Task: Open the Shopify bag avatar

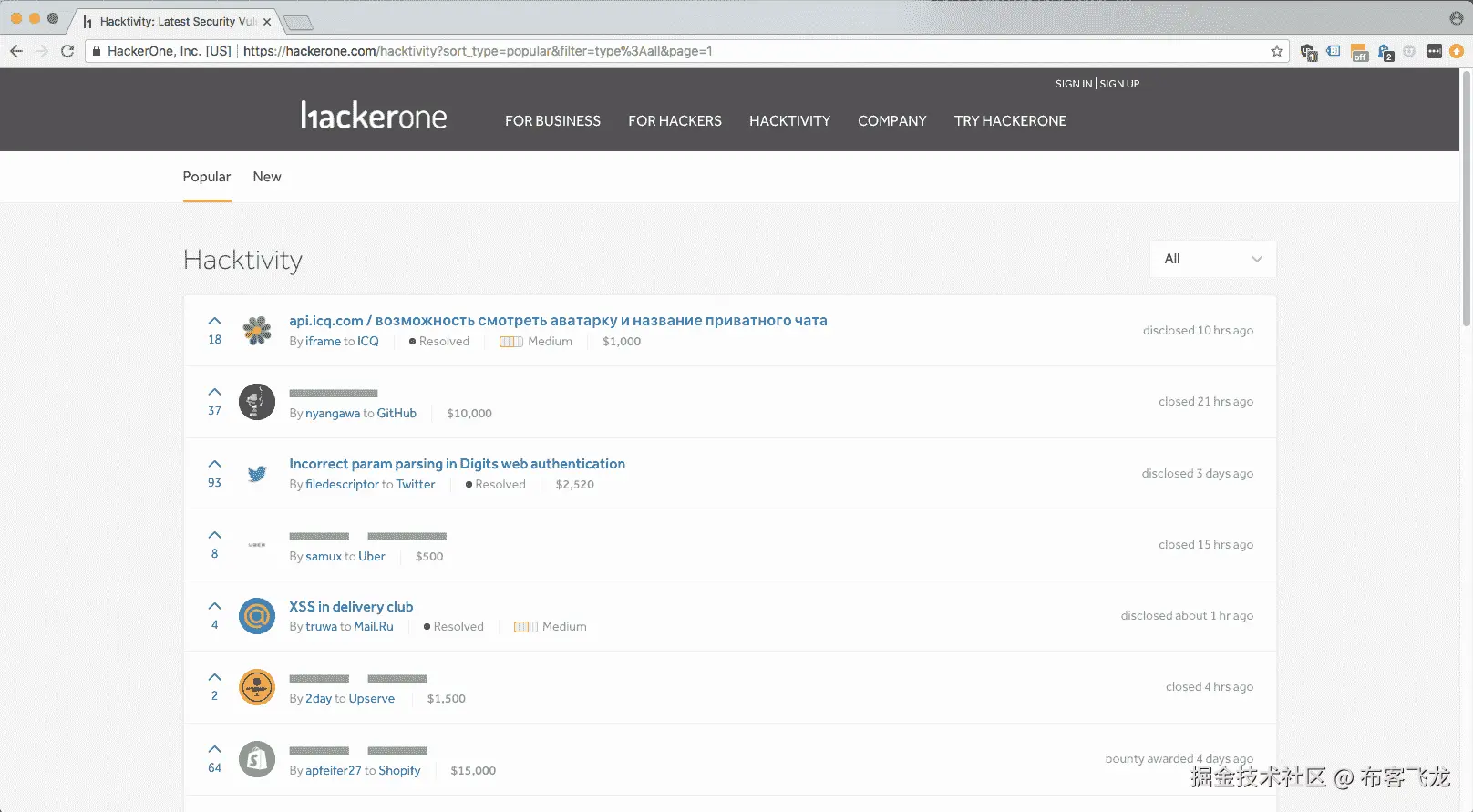Action: click(x=257, y=759)
